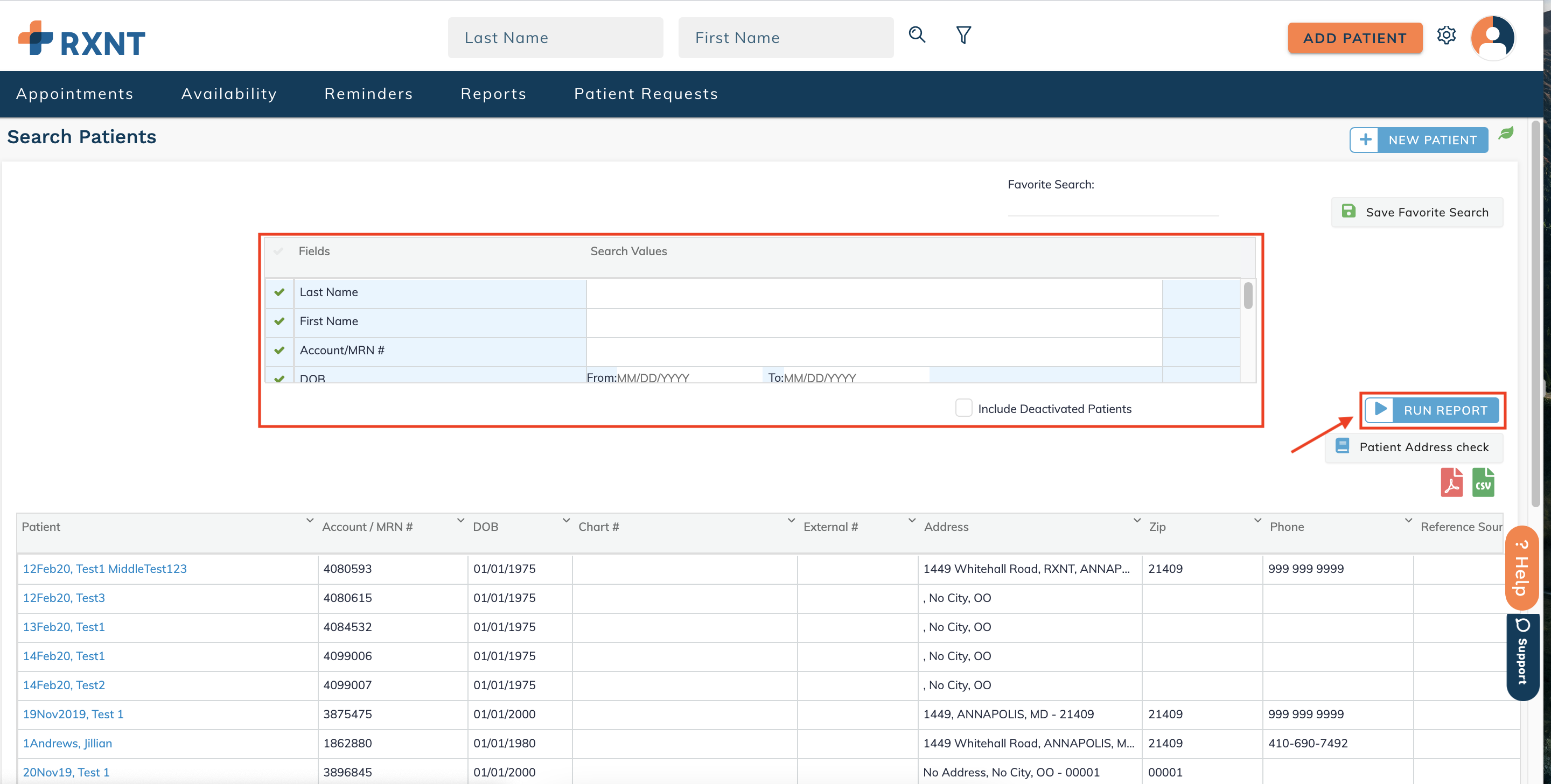Open the user profile avatar
Image resolution: width=1551 pixels, height=784 pixels.
[1493, 37]
